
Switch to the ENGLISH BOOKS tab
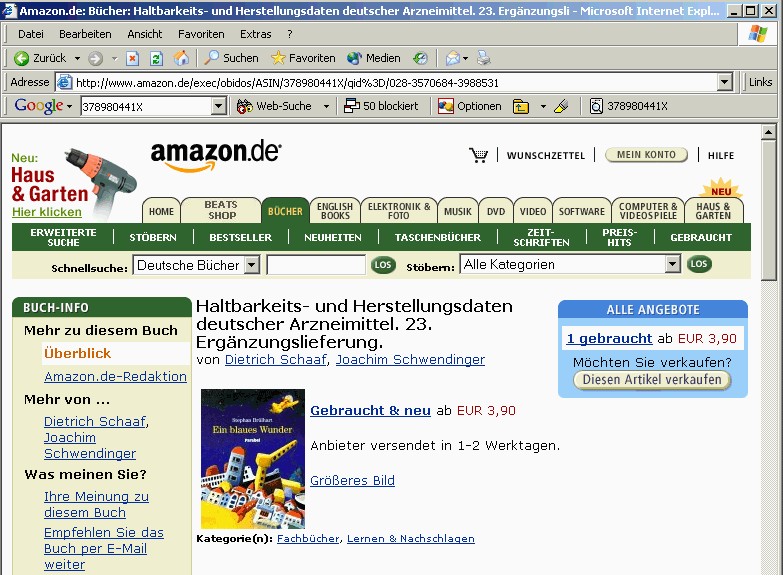click(335, 211)
